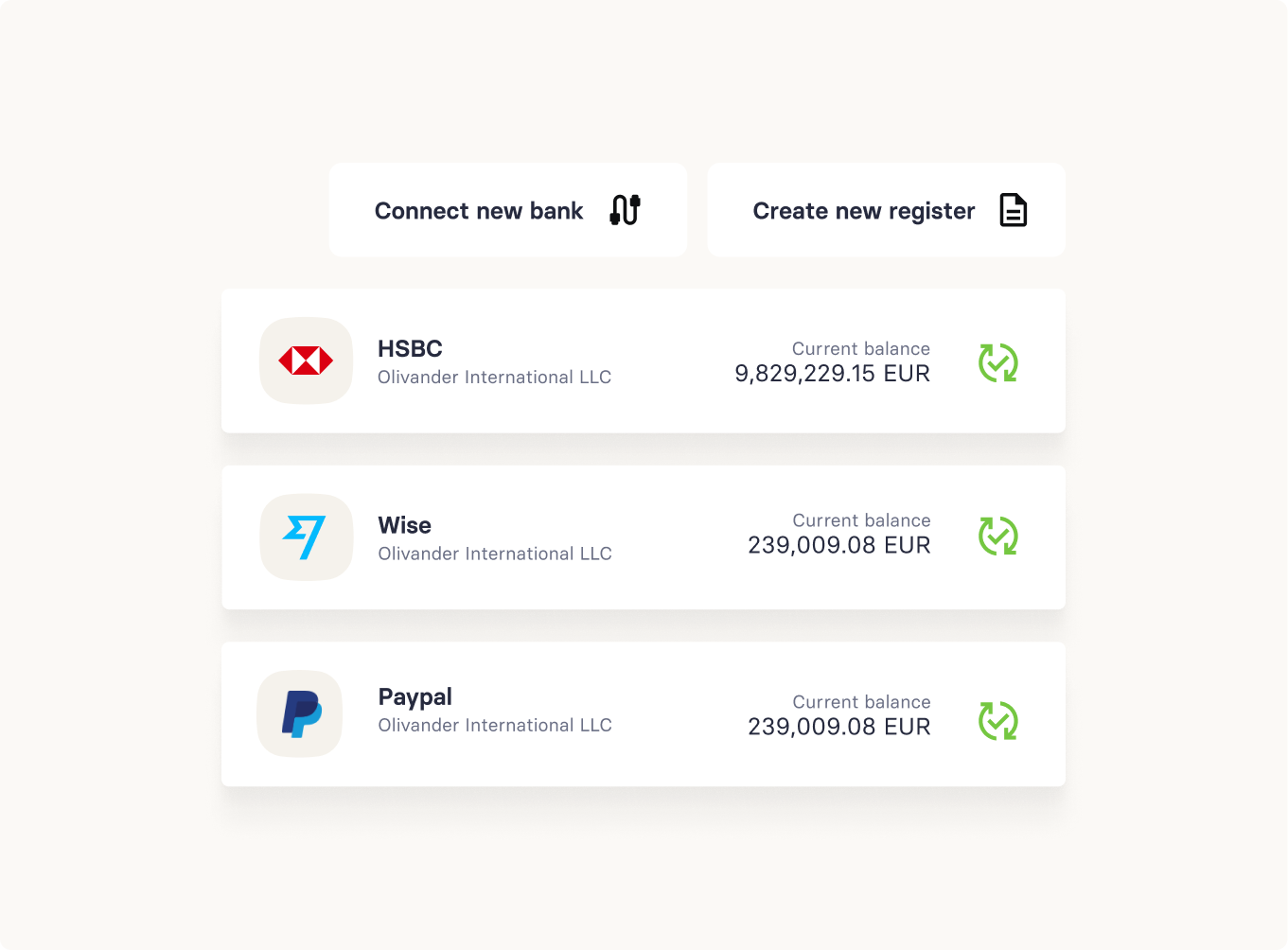Image resolution: width=1288 pixels, height=950 pixels.
Task: Select the Wise balance 239,009.08 EUR
Action: point(839,545)
